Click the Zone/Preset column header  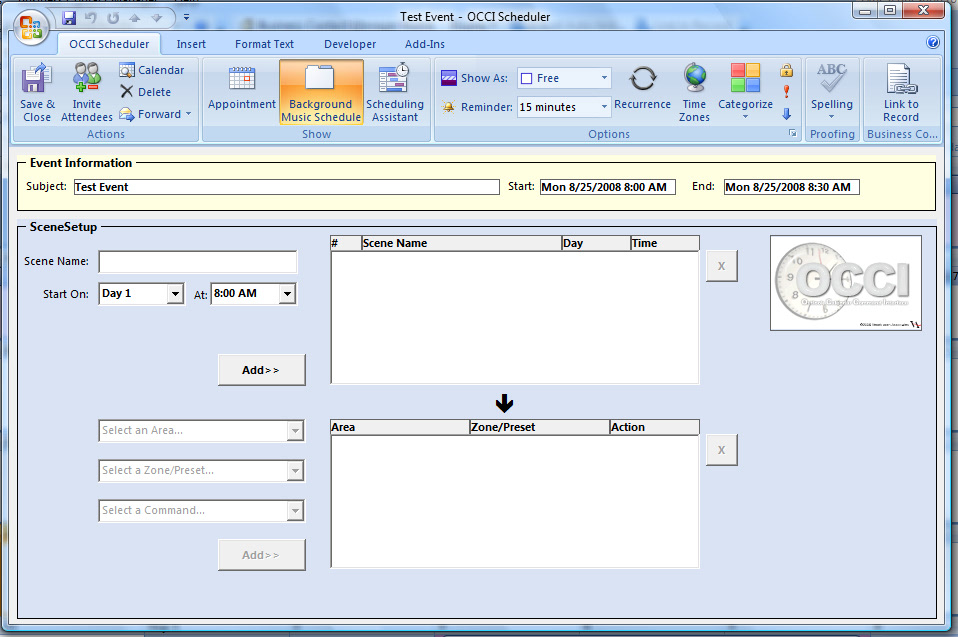pos(539,427)
